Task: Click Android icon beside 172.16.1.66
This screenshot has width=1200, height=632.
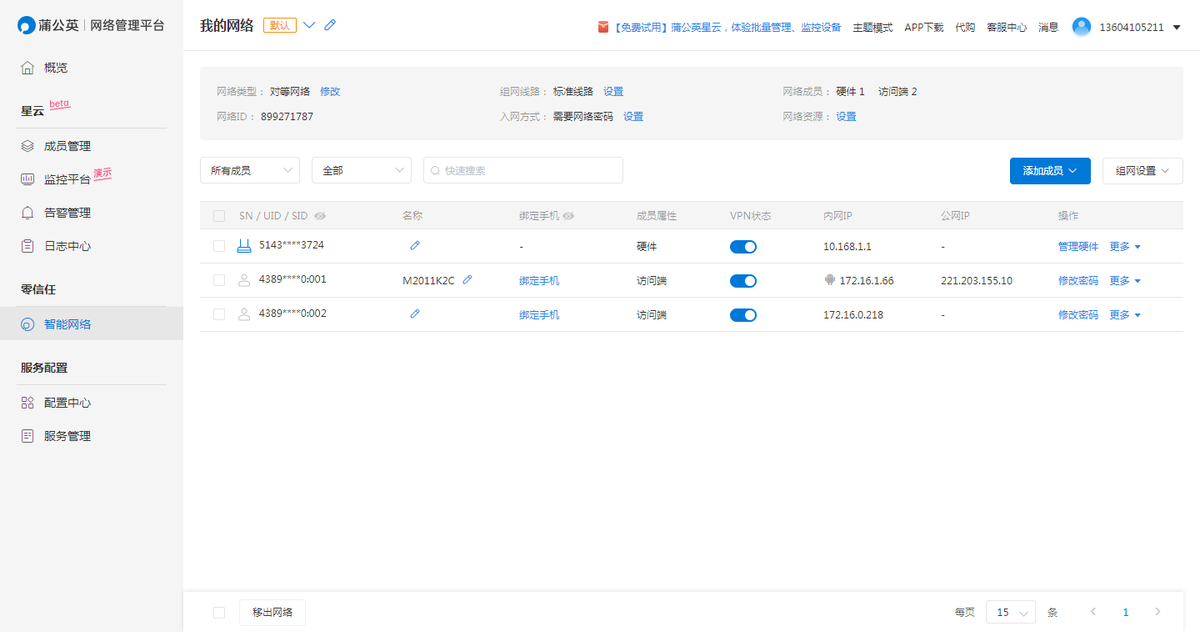Action: click(829, 280)
